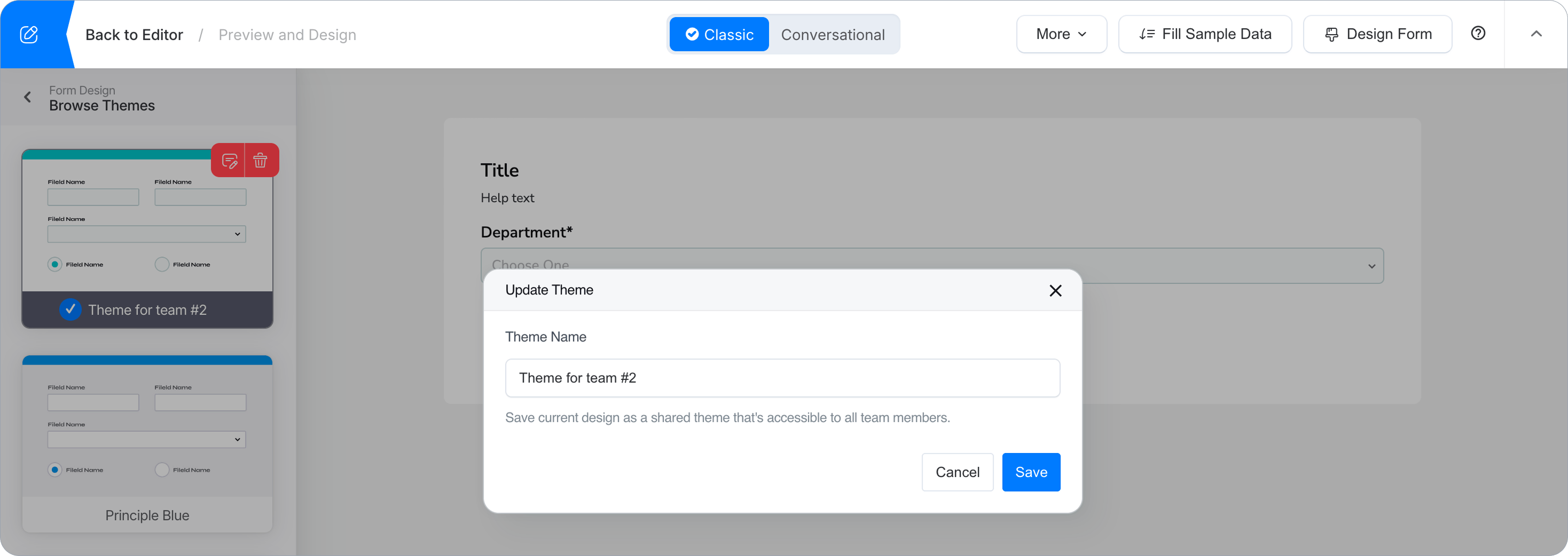This screenshot has width=1568, height=556.
Task: Click the Department field label
Action: (x=527, y=232)
